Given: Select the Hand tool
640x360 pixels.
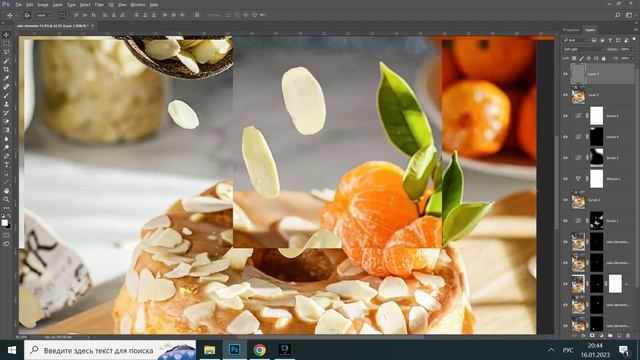Looking at the screenshot, I should 6,191.
